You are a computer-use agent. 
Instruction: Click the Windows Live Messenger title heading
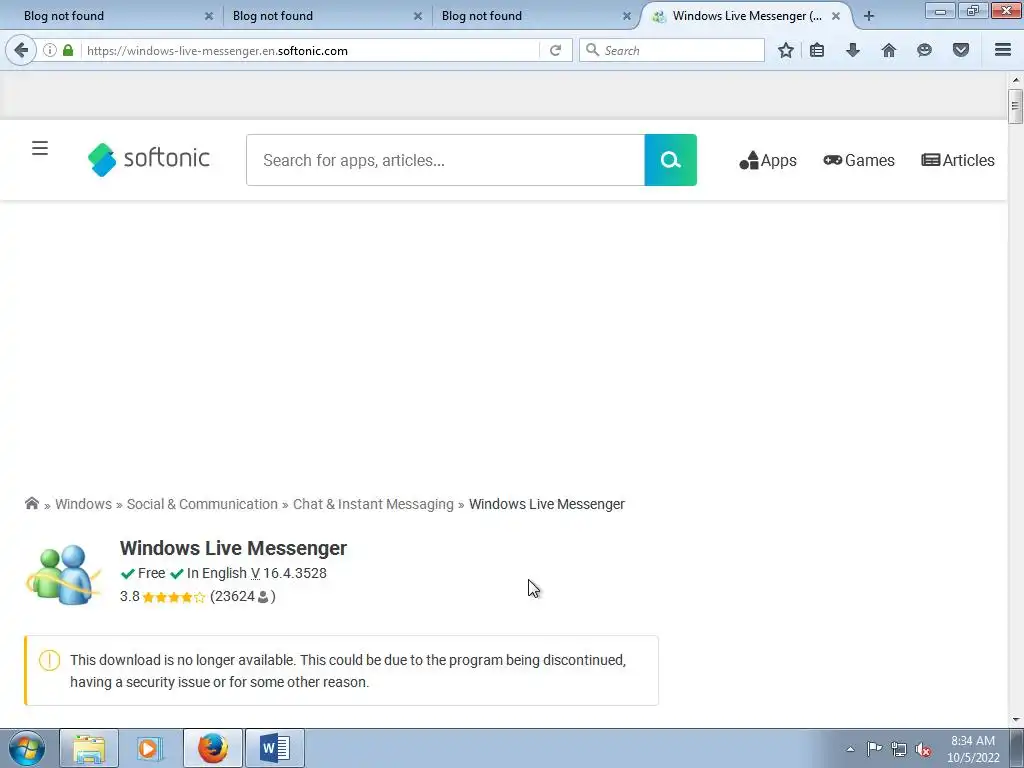pos(233,548)
